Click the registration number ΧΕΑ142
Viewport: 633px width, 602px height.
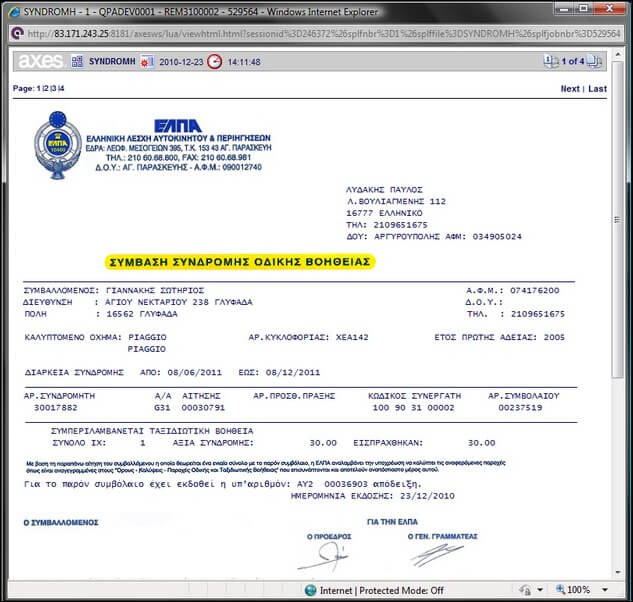pos(352,337)
